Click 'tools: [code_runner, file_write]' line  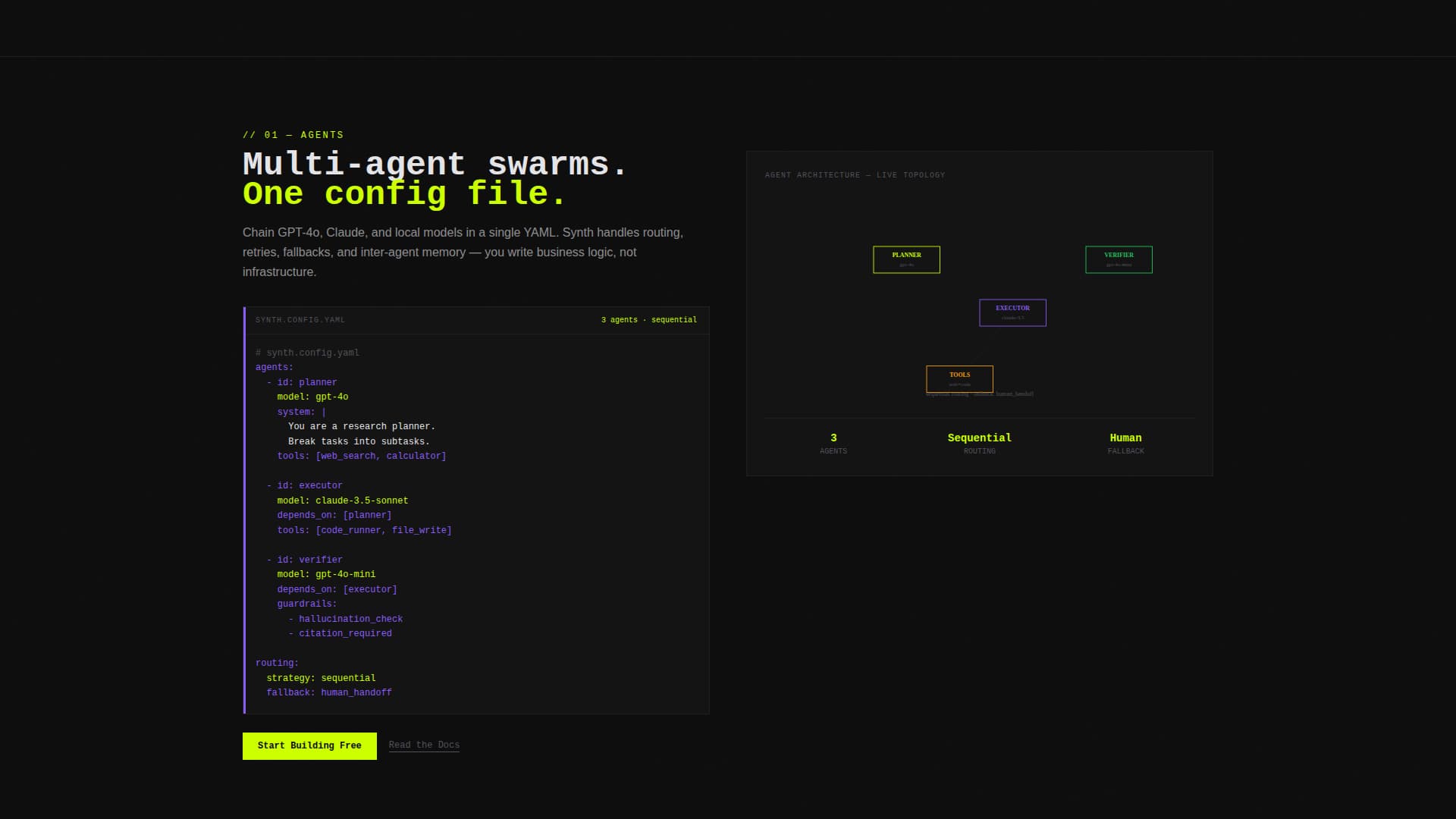point(364,530)
